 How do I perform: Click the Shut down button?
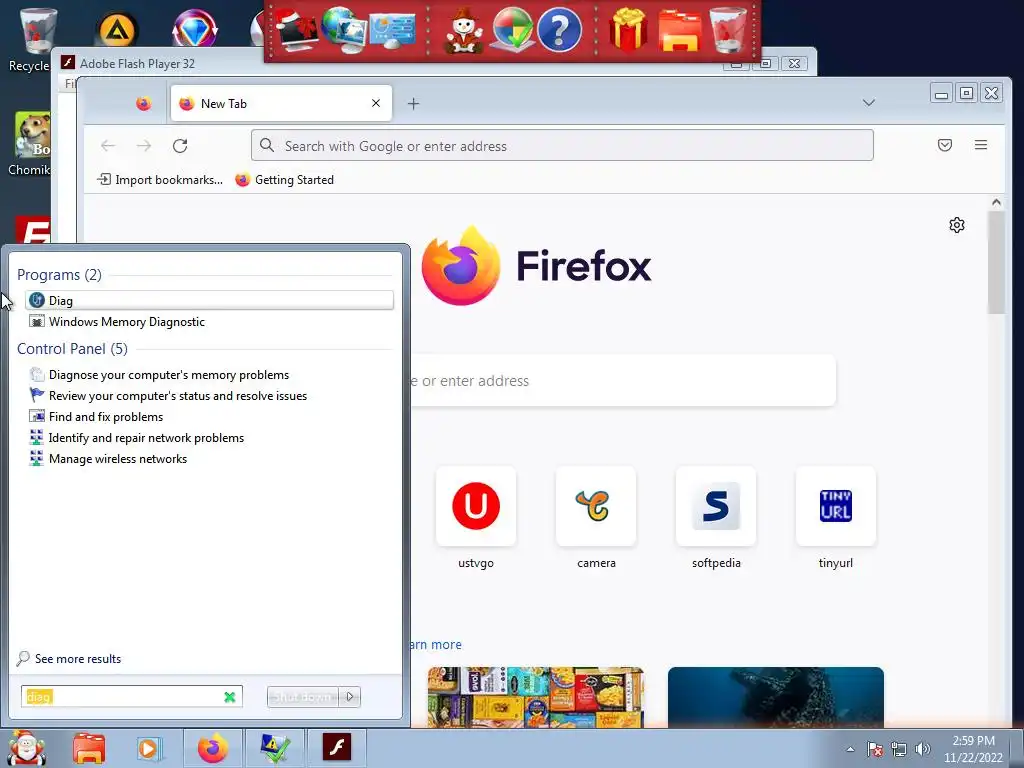[x=303, y=697]
